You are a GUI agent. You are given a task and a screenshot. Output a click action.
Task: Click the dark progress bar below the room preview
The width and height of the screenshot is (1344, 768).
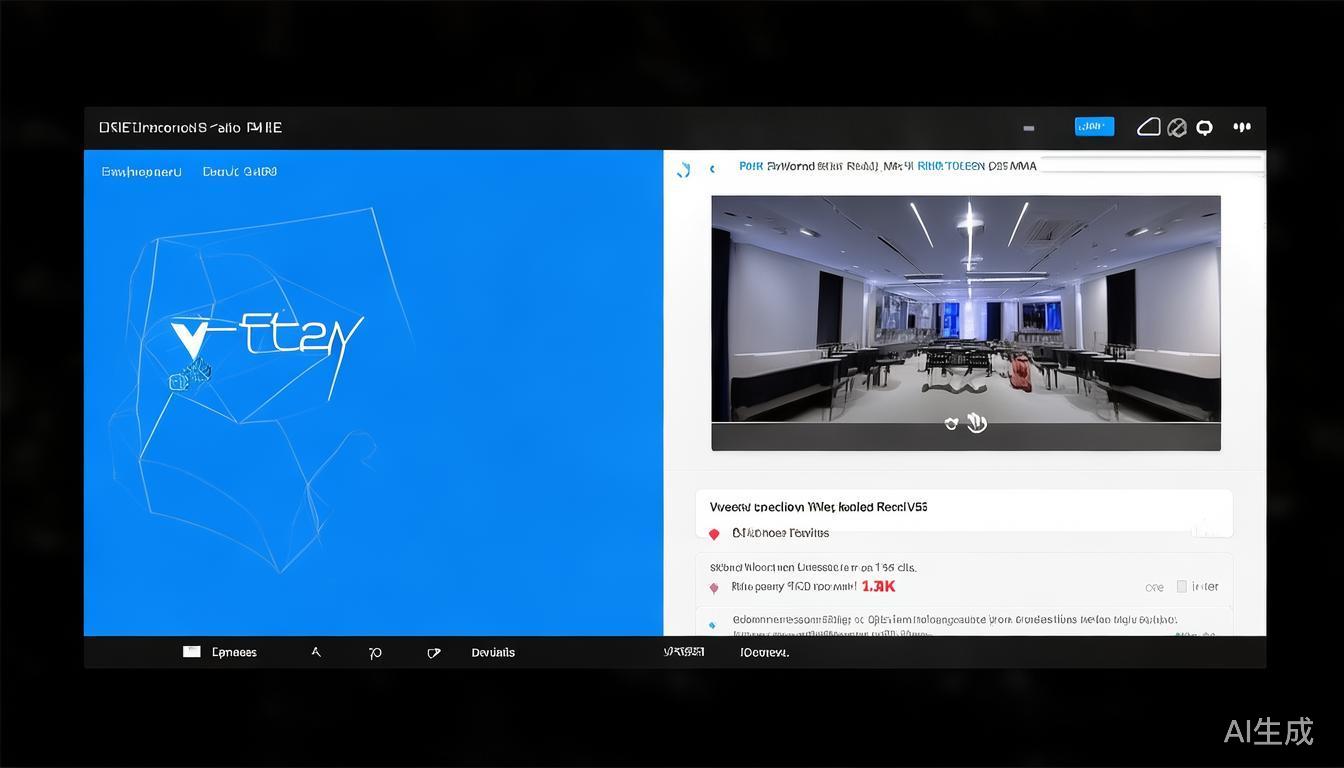[965, 438]
